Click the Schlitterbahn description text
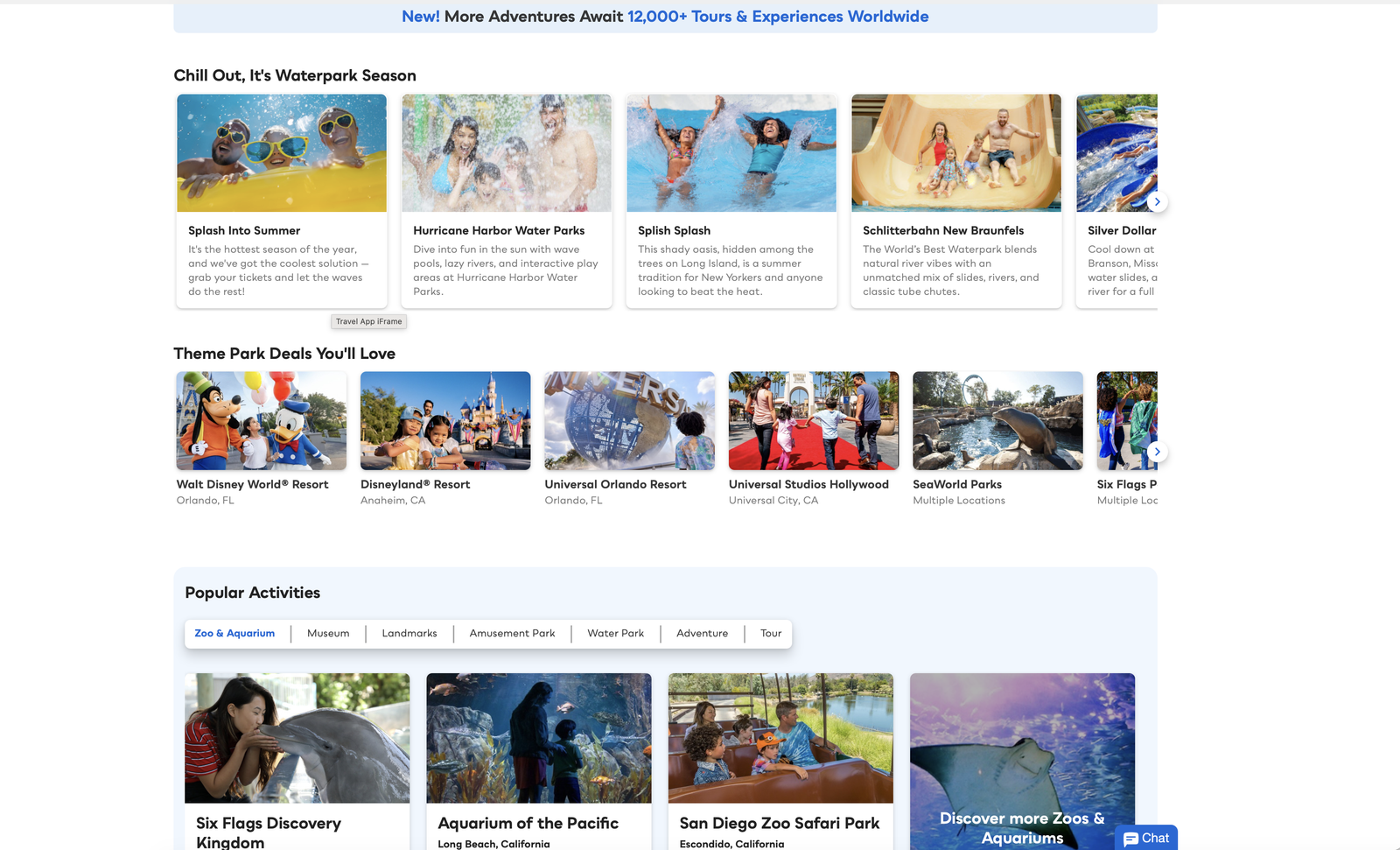This screenshot has height=850, width=1400. coord(951,270)
